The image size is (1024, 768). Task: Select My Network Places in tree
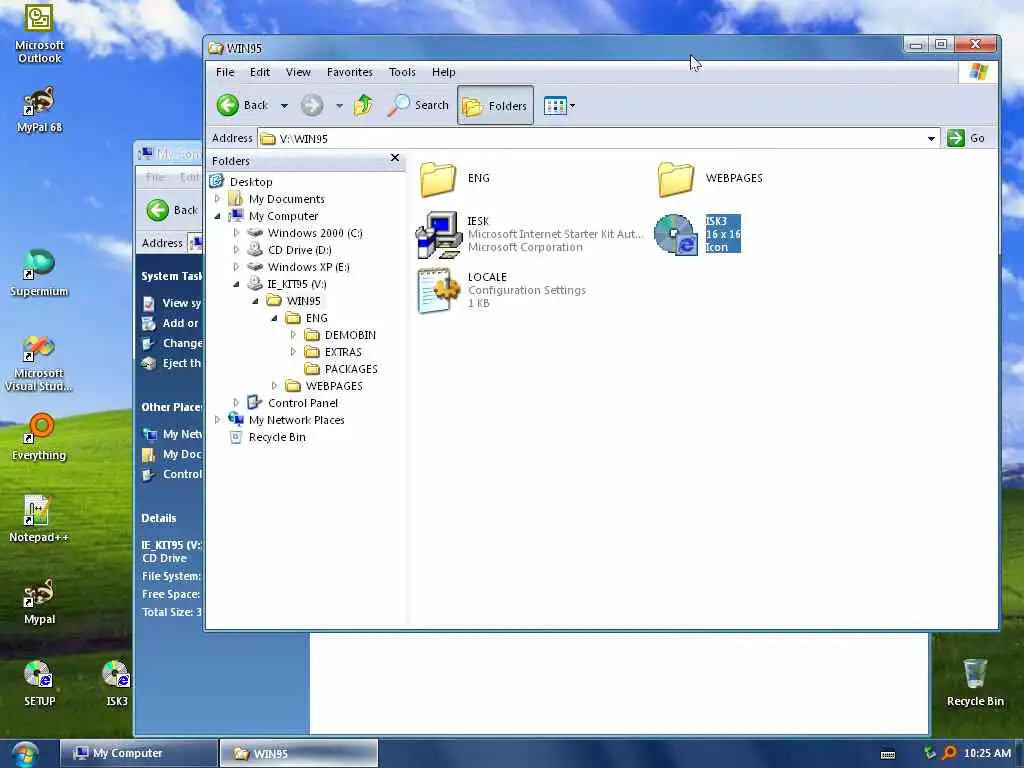pos(296,420)
